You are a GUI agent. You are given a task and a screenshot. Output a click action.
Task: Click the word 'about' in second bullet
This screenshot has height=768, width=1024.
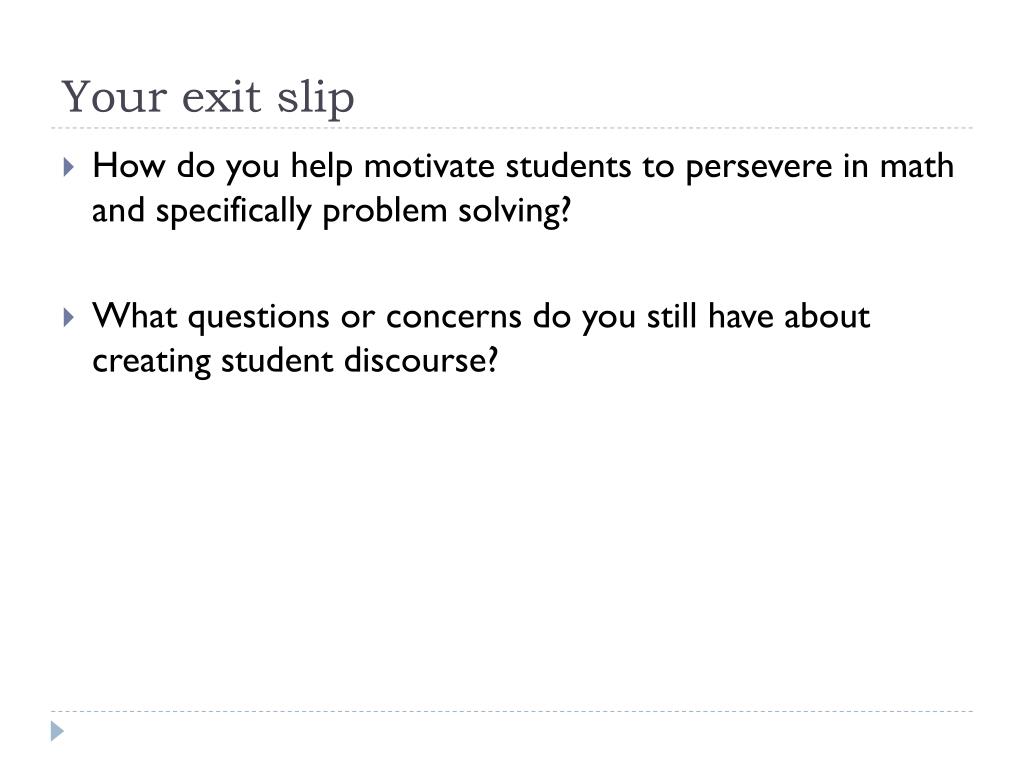click(x=827, y=315)
